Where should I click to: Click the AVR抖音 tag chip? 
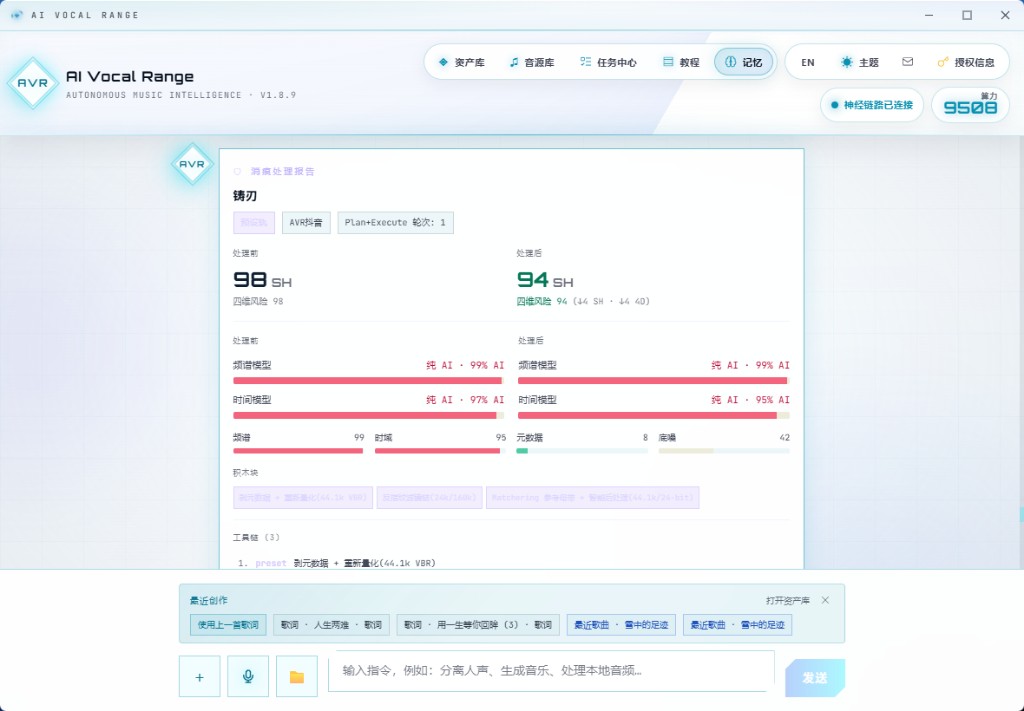click(306, 223)
